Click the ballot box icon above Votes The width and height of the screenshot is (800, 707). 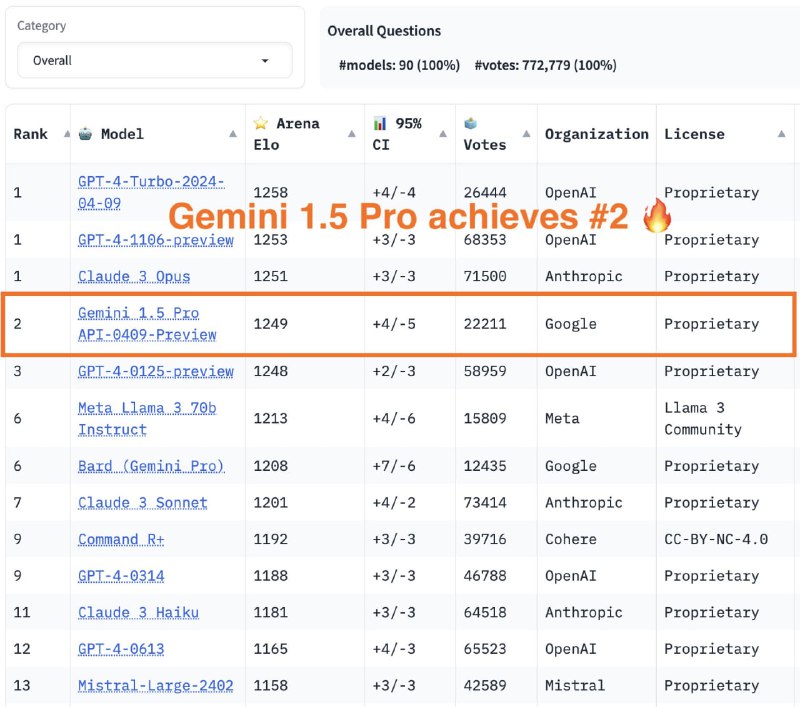470,123
